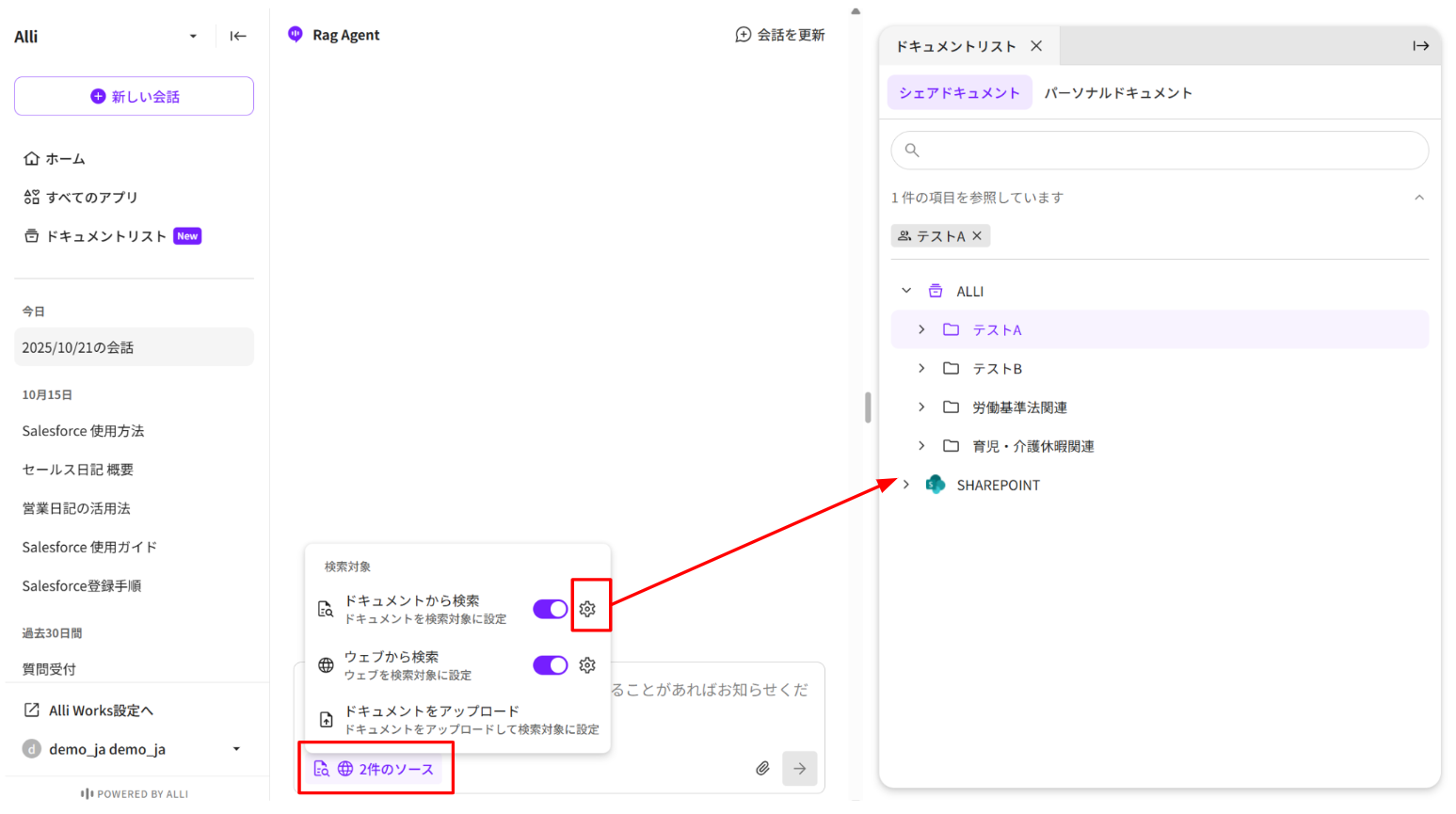Collapse document list panel with arrow icon
Screen dimensions: 1456x814
tap(1420, 46)
